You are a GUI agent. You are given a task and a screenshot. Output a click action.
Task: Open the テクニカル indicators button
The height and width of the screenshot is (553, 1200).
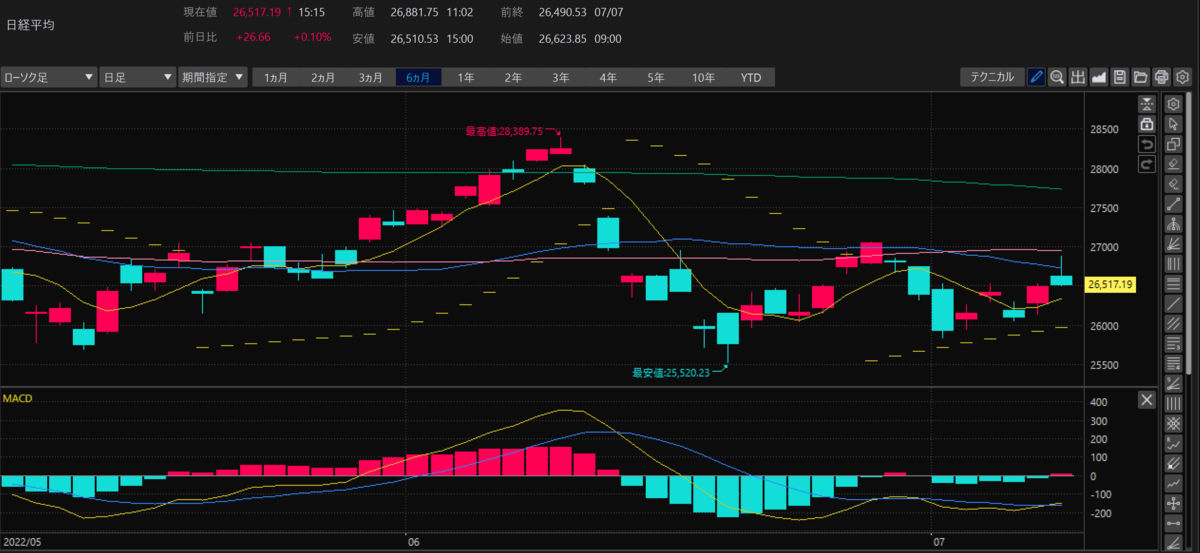pos(992,77)
